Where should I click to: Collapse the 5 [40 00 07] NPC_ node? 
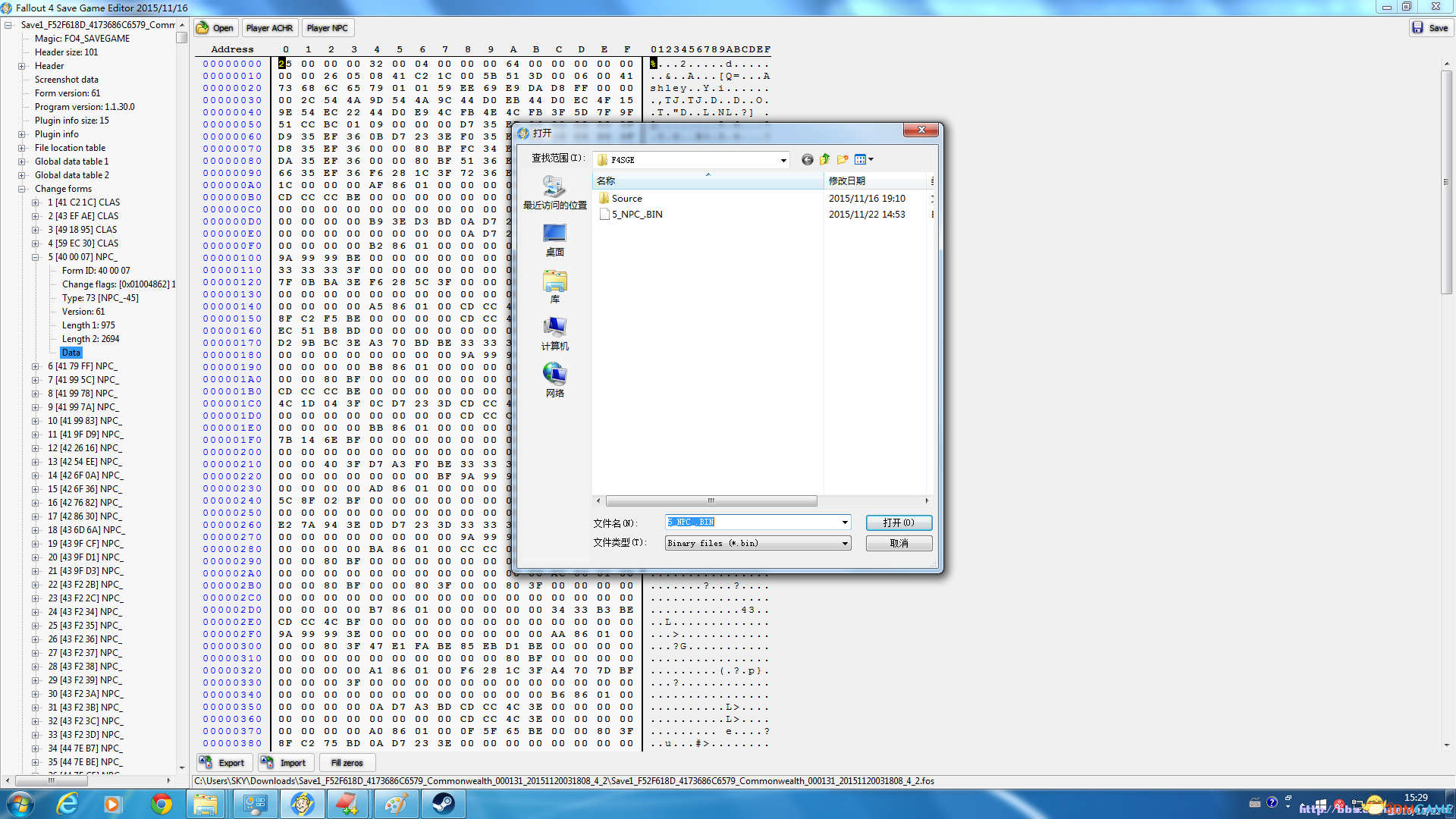point(36,257)
